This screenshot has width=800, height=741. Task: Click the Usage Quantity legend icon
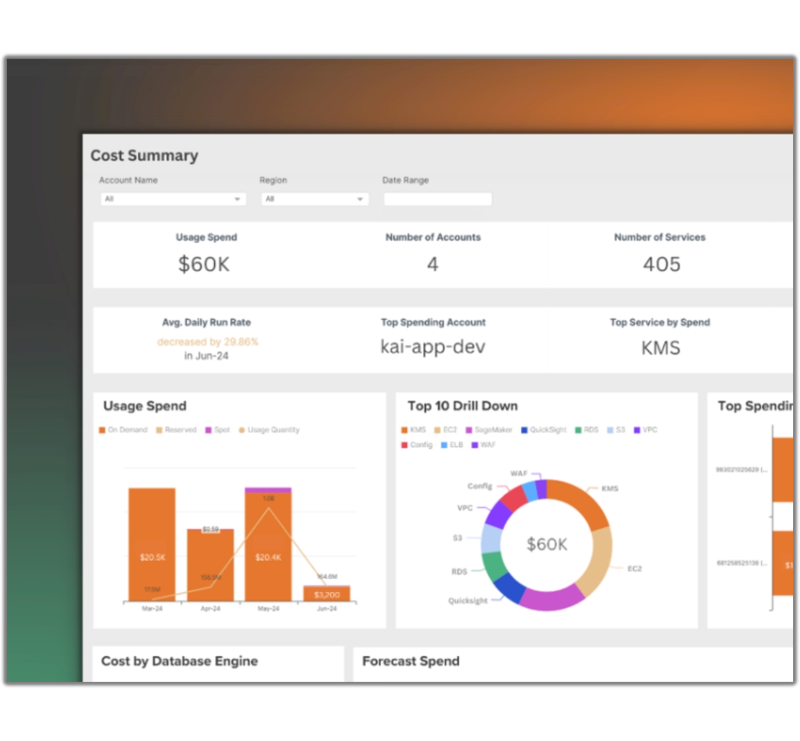coord(241,429)
